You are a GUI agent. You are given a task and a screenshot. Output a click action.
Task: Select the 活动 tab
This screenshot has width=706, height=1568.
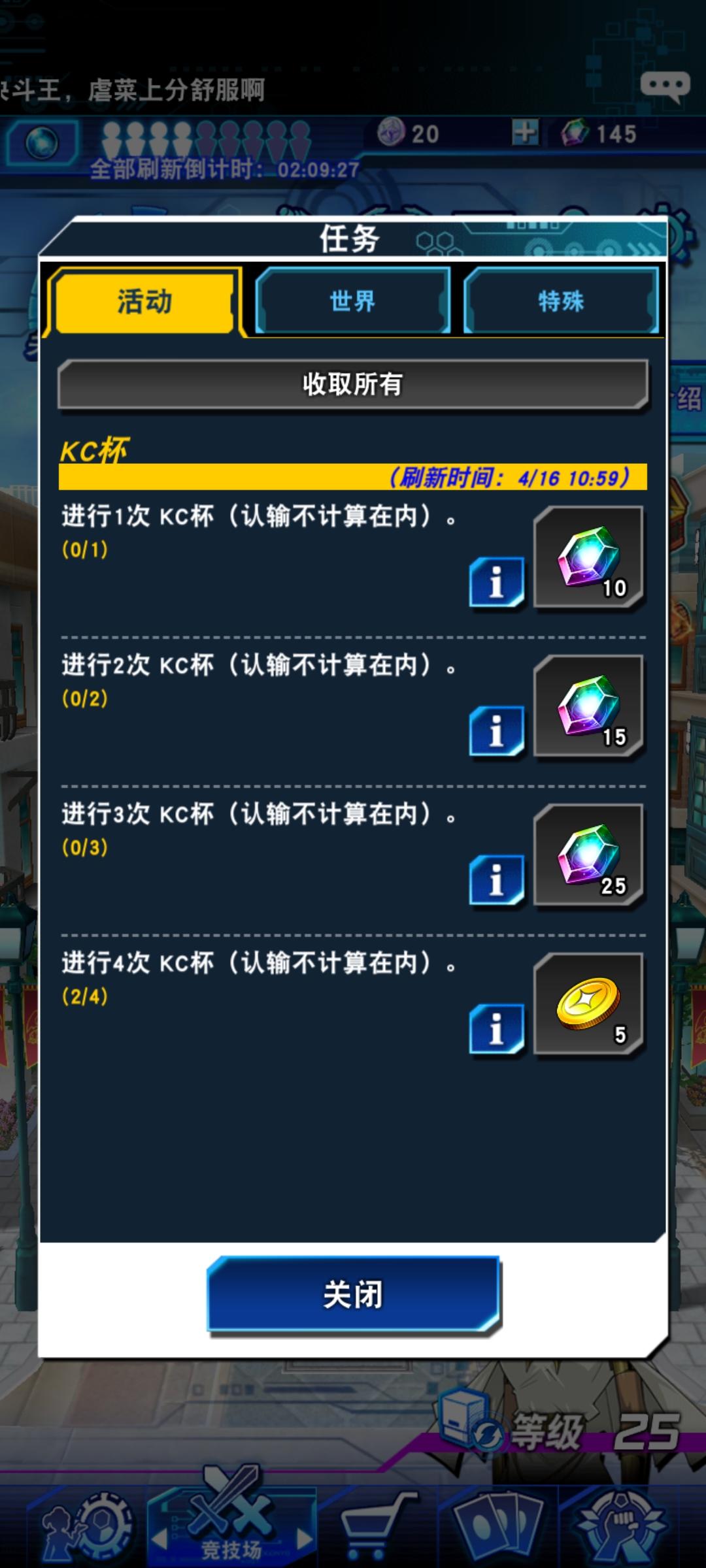pyautogui.click(x=144, y=301)
